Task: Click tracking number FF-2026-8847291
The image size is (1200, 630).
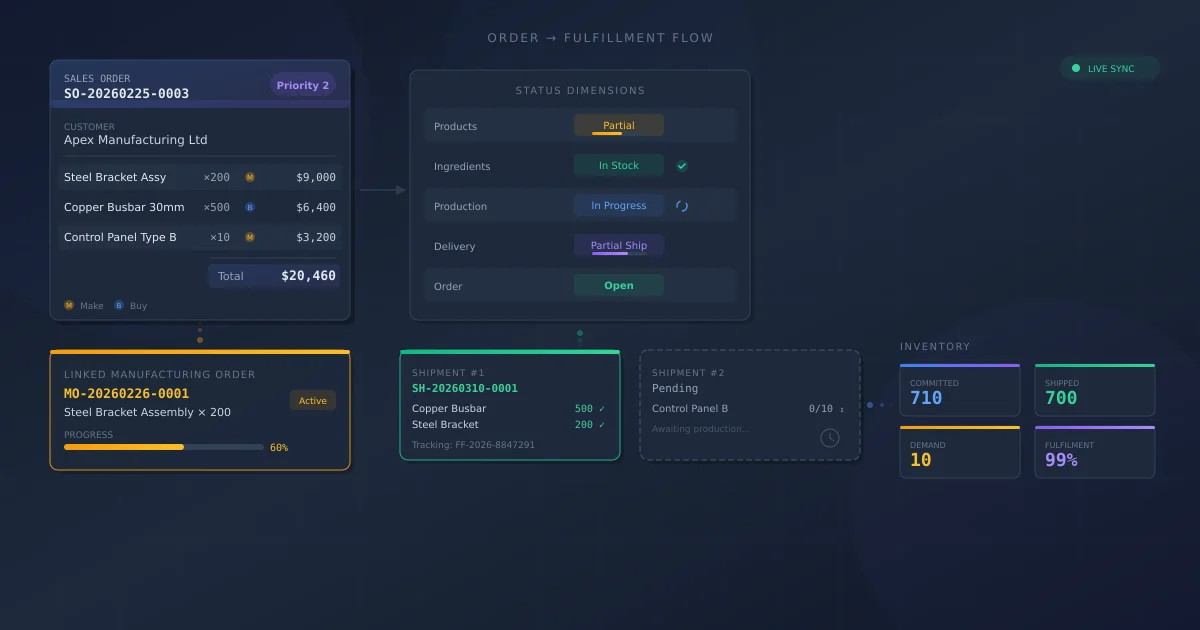Action: (x=472, y=444)
